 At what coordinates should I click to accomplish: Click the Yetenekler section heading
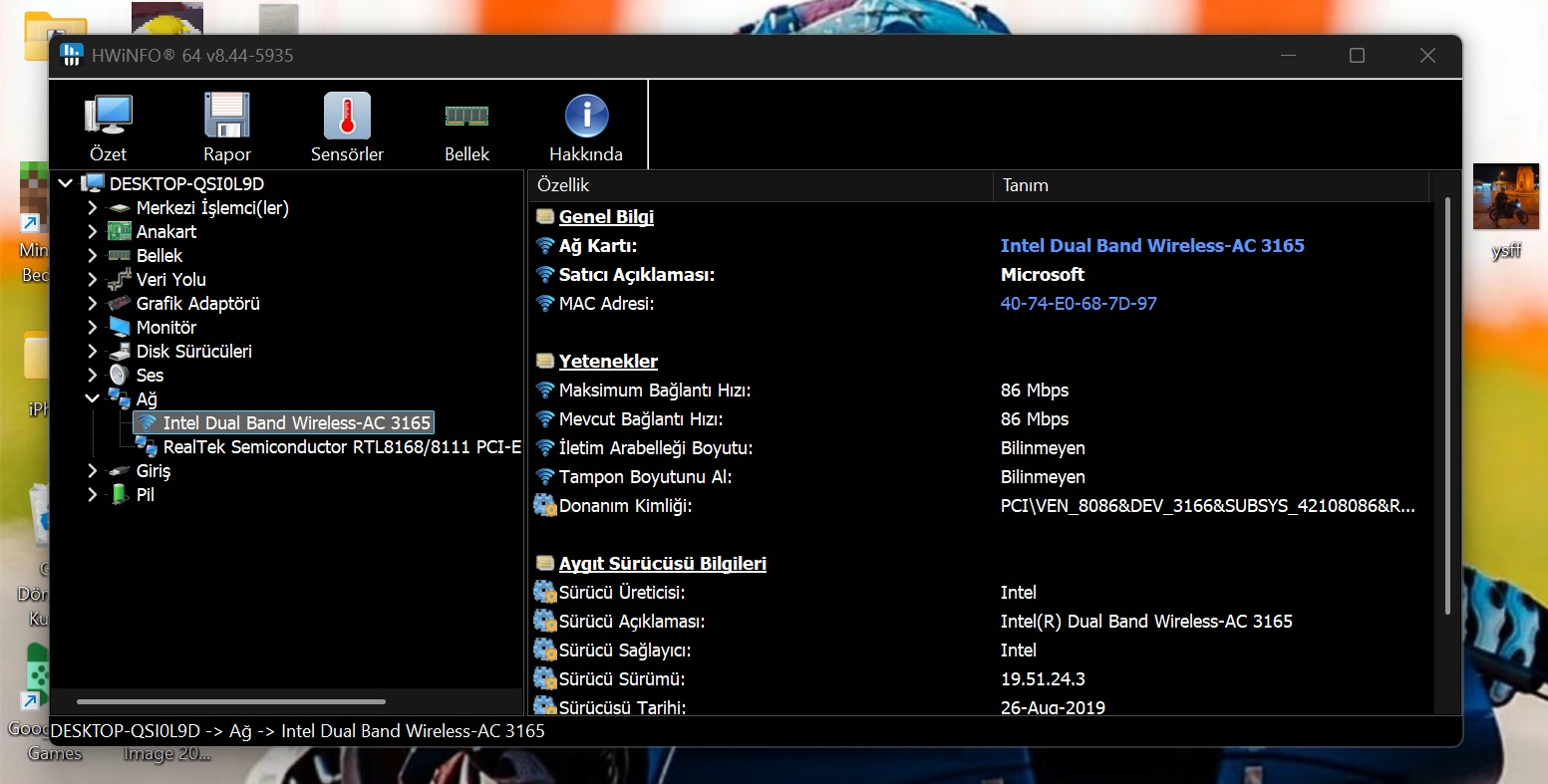[x=608, y=362]
